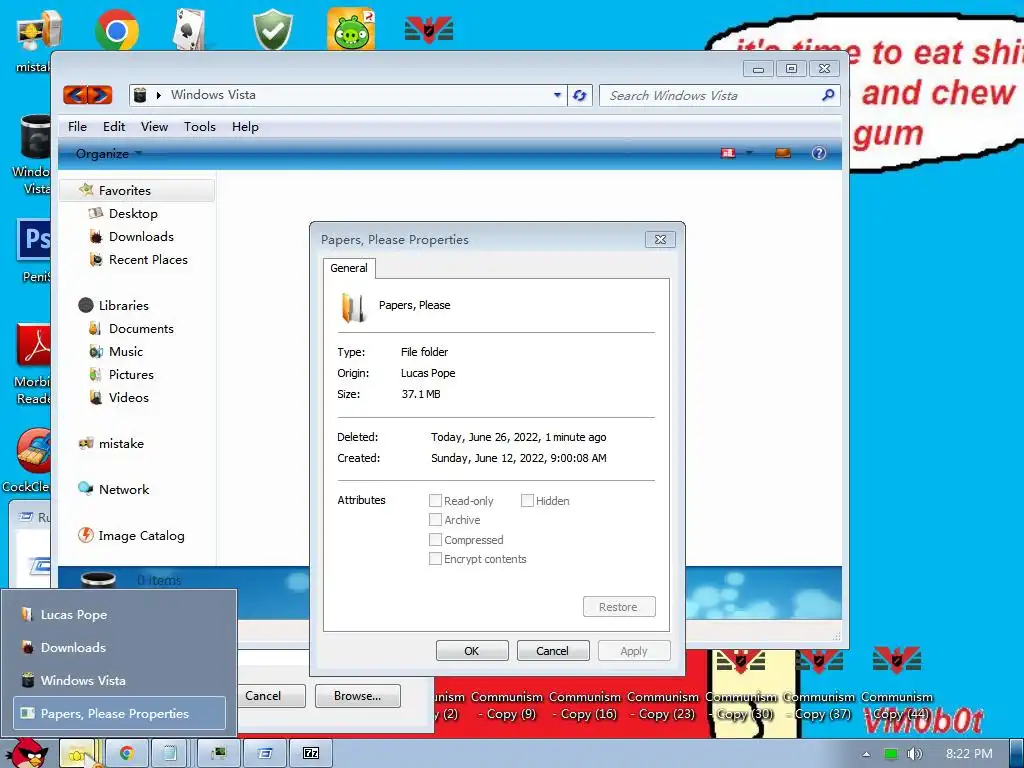Click the Explorer folder taskbar icon
The width and height of the screenshot is (1024, 768).
[x=78, y=753]
